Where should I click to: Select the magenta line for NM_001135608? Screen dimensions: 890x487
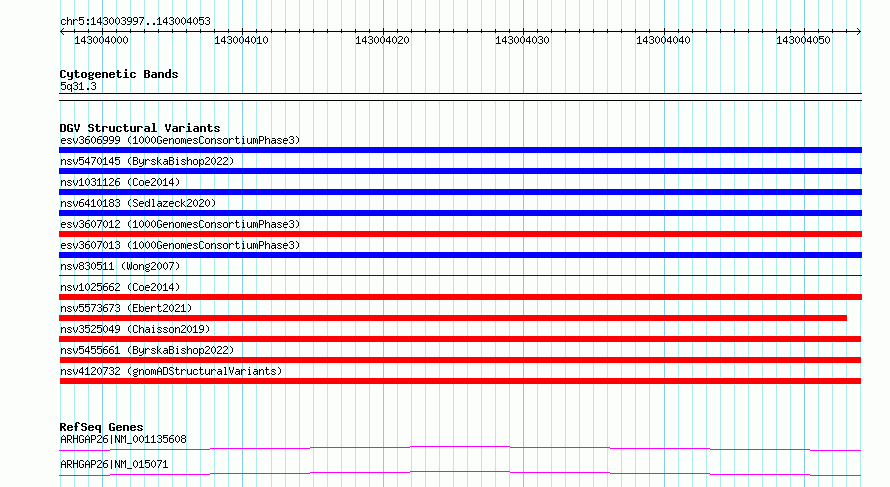(460, 448)
